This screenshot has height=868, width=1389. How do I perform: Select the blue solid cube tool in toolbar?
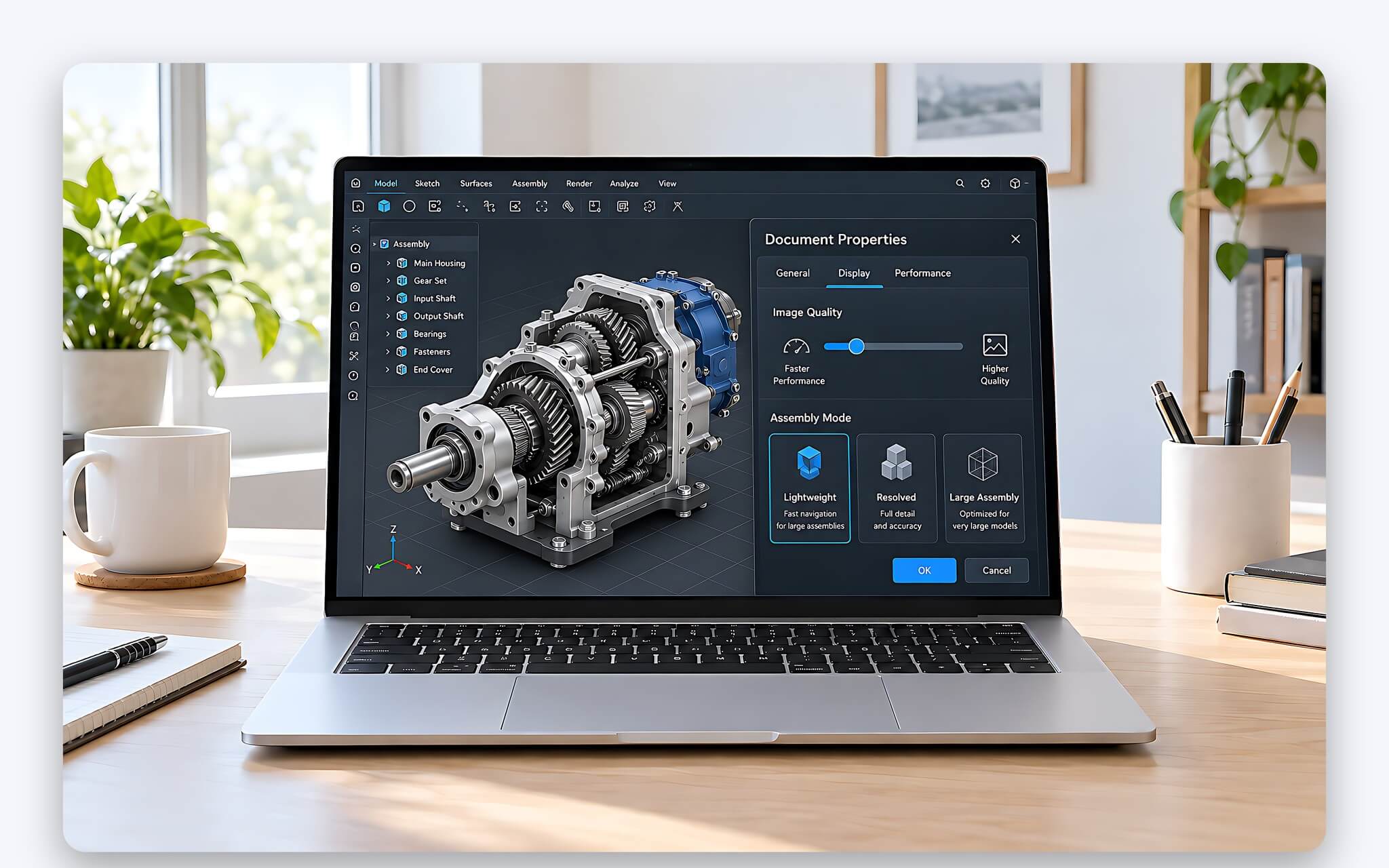pos(384,206)
